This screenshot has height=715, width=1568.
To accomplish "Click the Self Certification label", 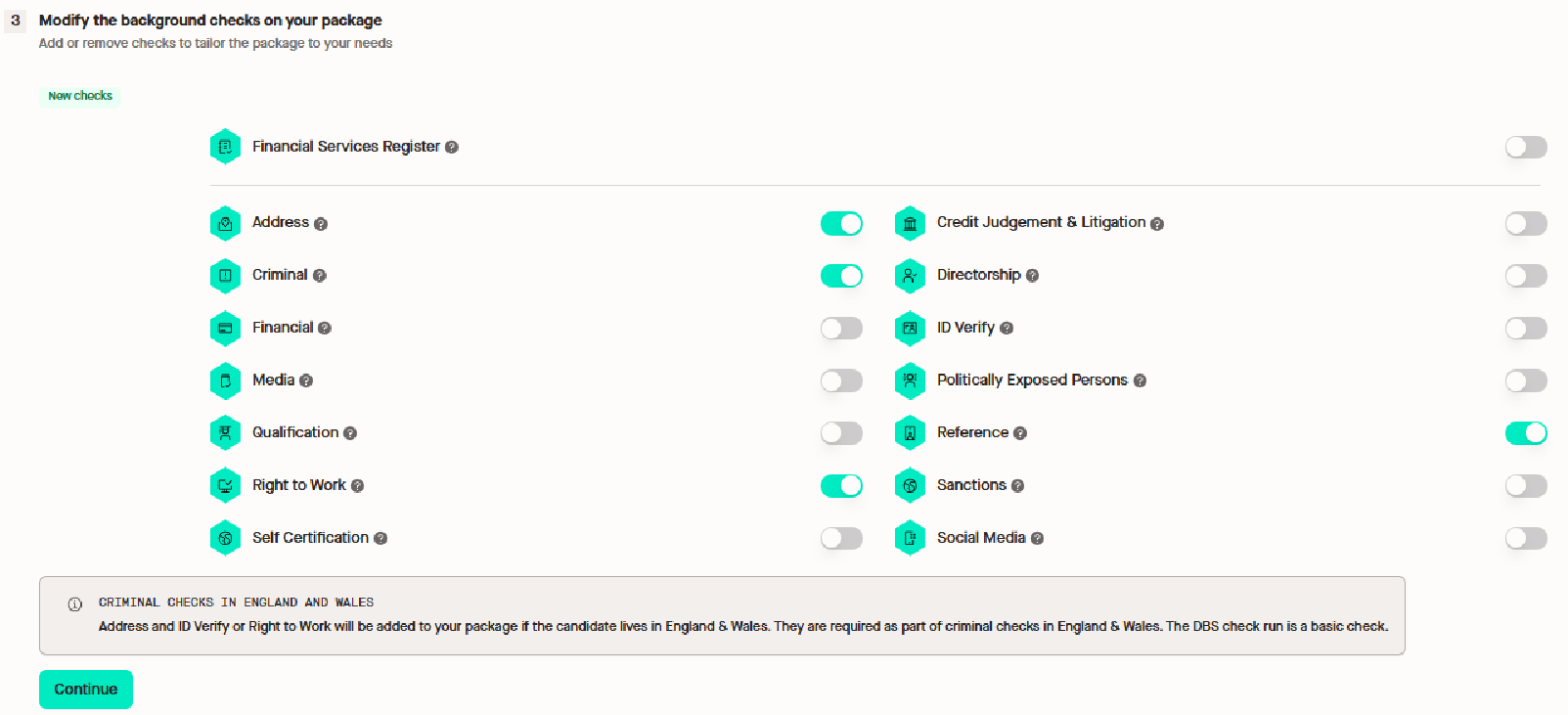I will (310, 538).
